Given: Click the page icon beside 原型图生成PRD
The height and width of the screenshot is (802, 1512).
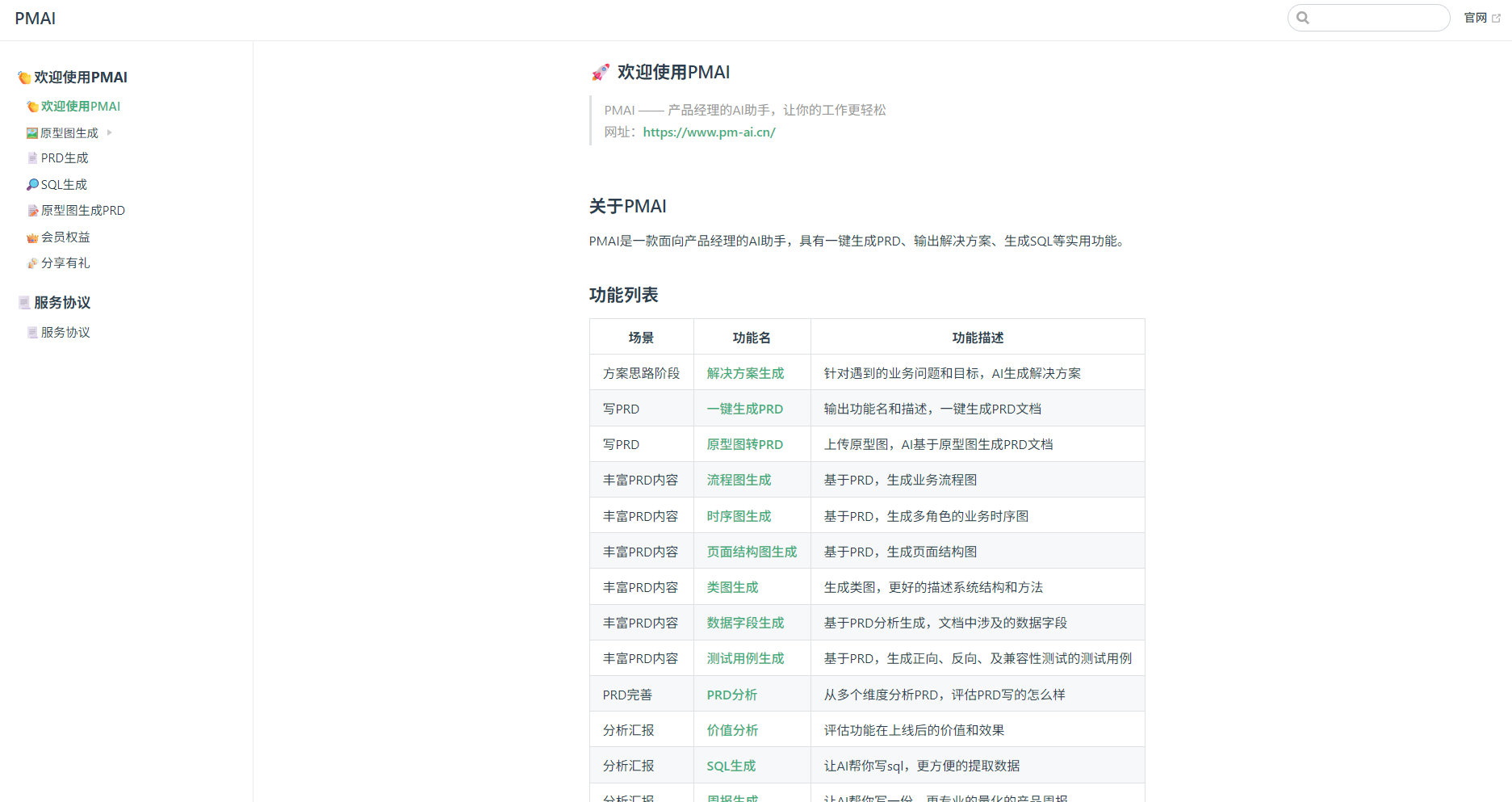Looking at the screenshot, I should (x=32, y=211).
